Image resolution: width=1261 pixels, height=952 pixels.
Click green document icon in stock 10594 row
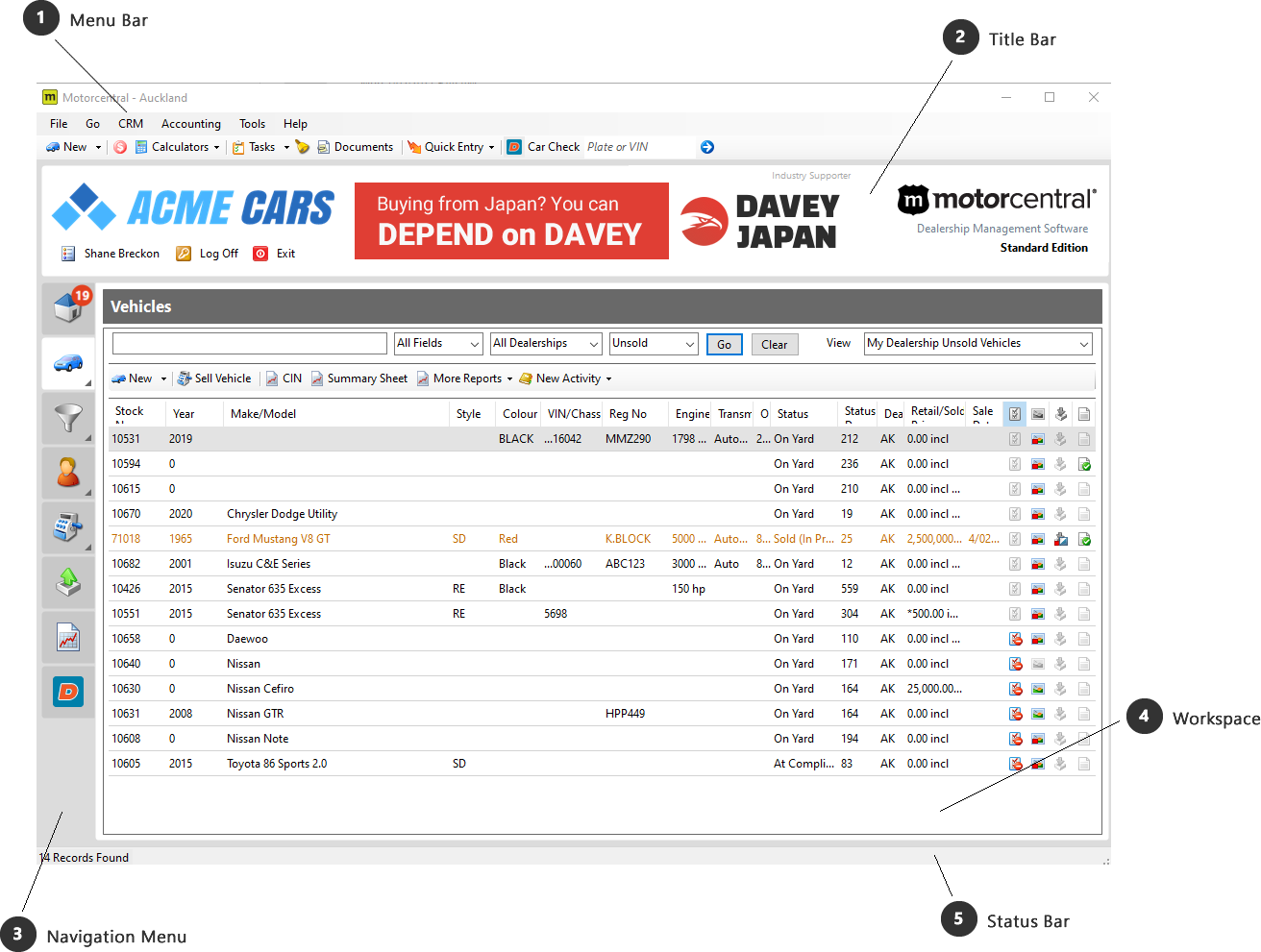point(1084,464)
